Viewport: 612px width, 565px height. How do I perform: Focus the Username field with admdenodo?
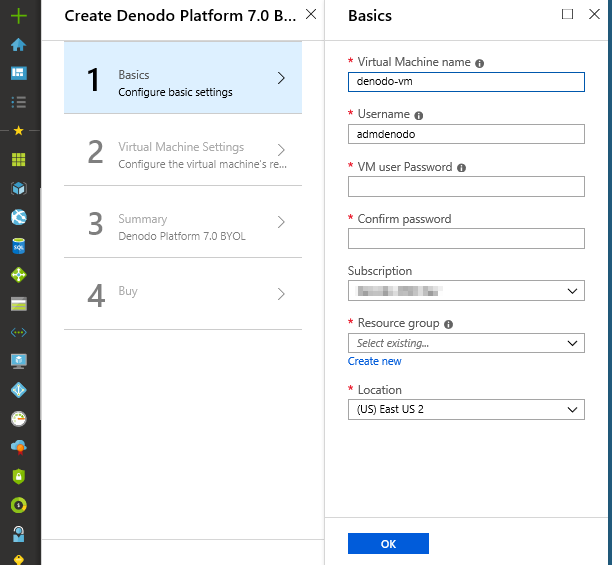tap(466, 134)
